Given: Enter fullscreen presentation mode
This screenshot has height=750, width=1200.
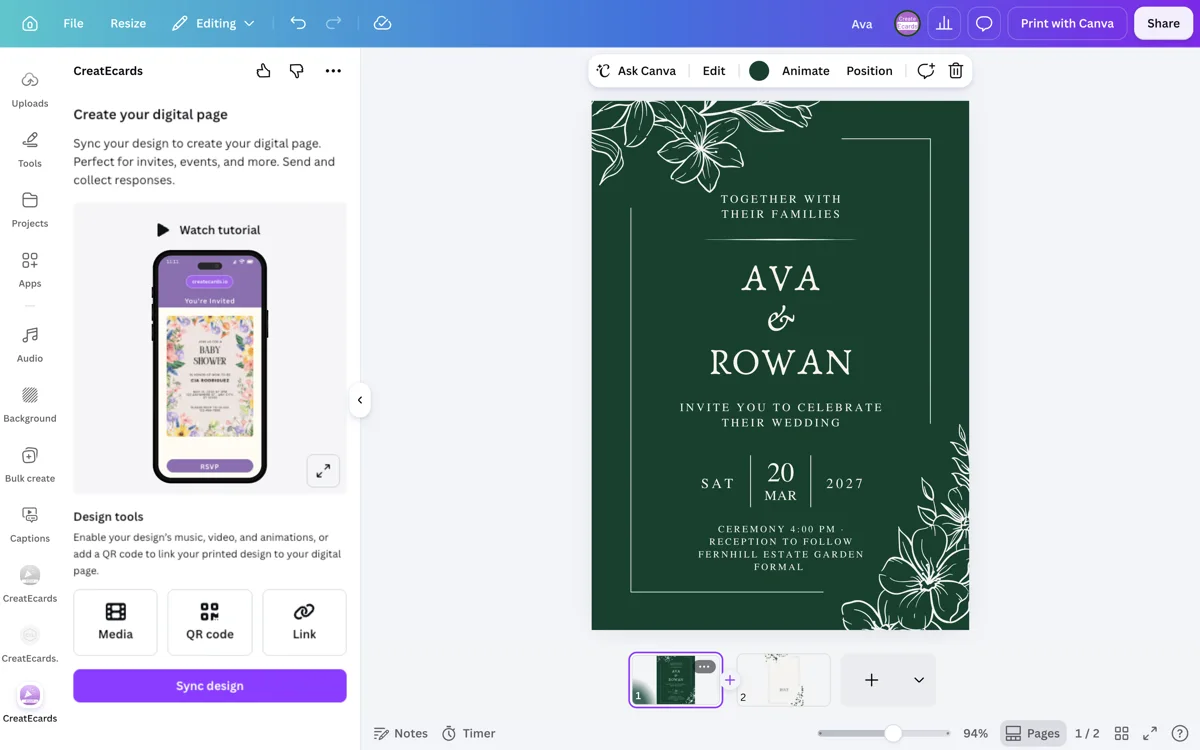Looking at the screenshot, I should (x=1150, y=733).
